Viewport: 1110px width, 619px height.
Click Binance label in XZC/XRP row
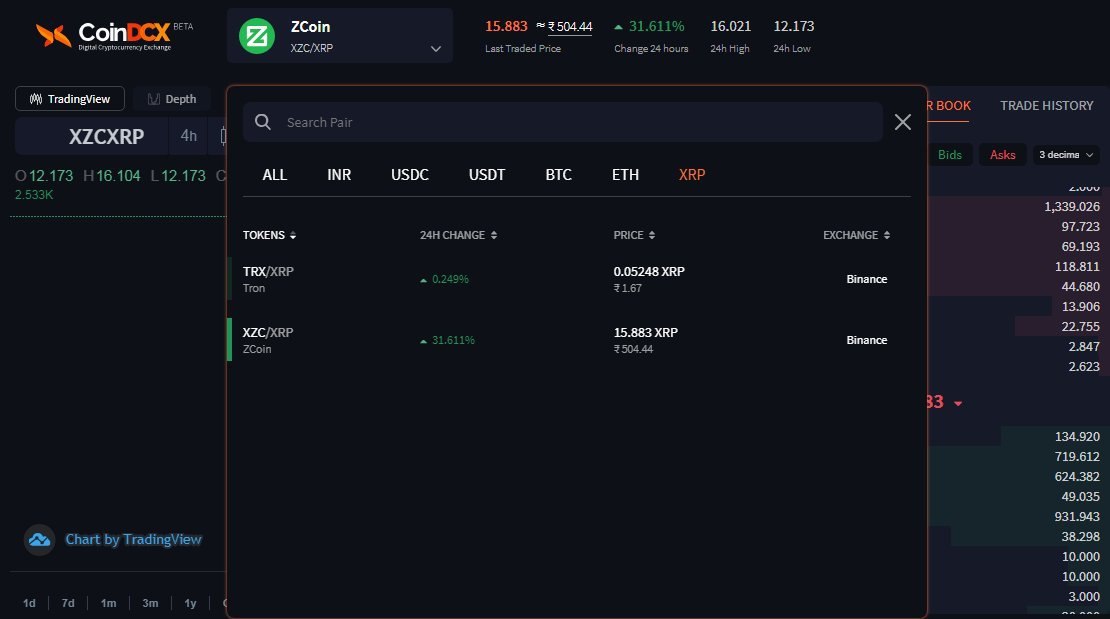coord(866,340)
